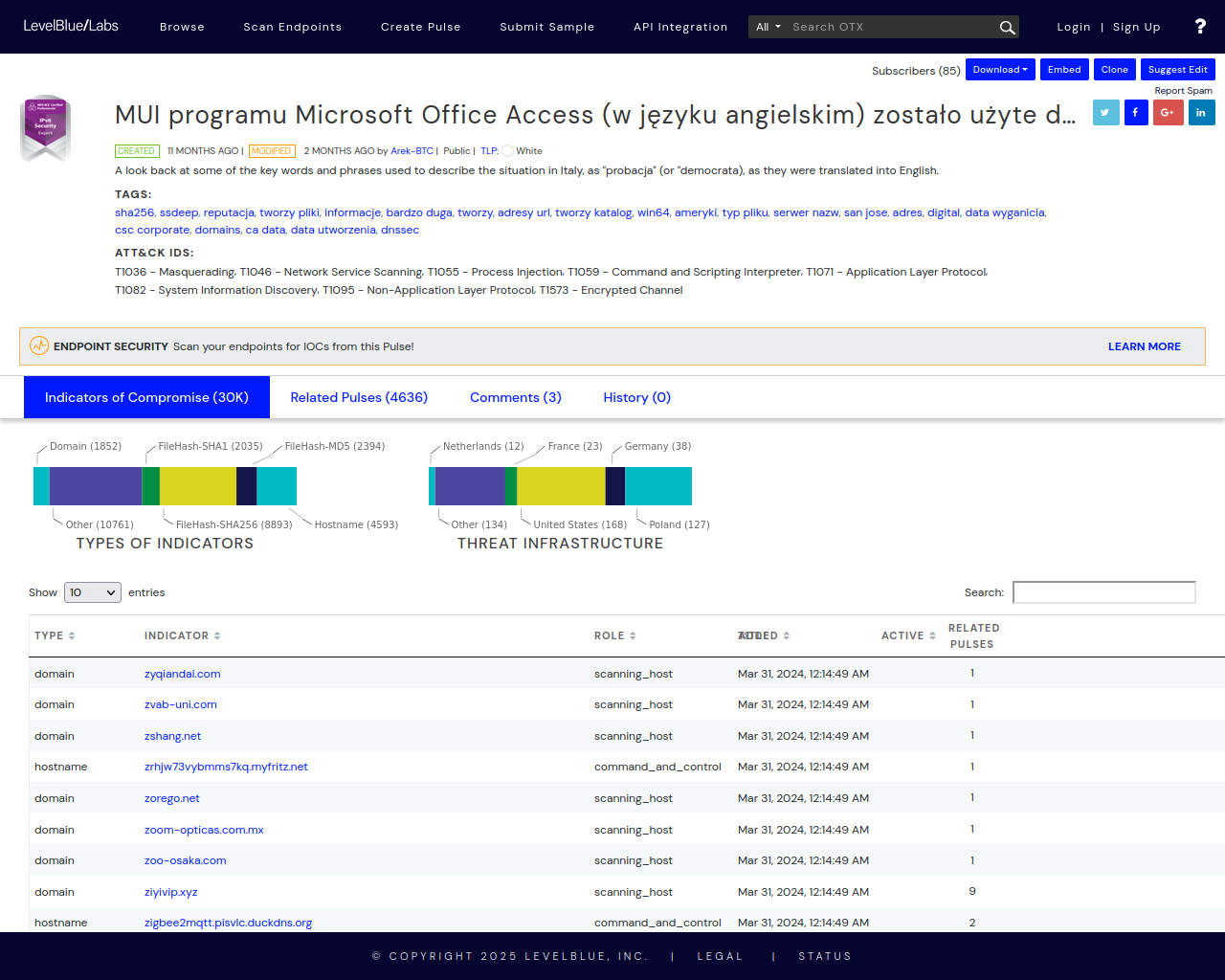Change the Show entries count dropdown
This screenshot has height=980, width=1225.
pyautogui.click(x=93, y=592)
